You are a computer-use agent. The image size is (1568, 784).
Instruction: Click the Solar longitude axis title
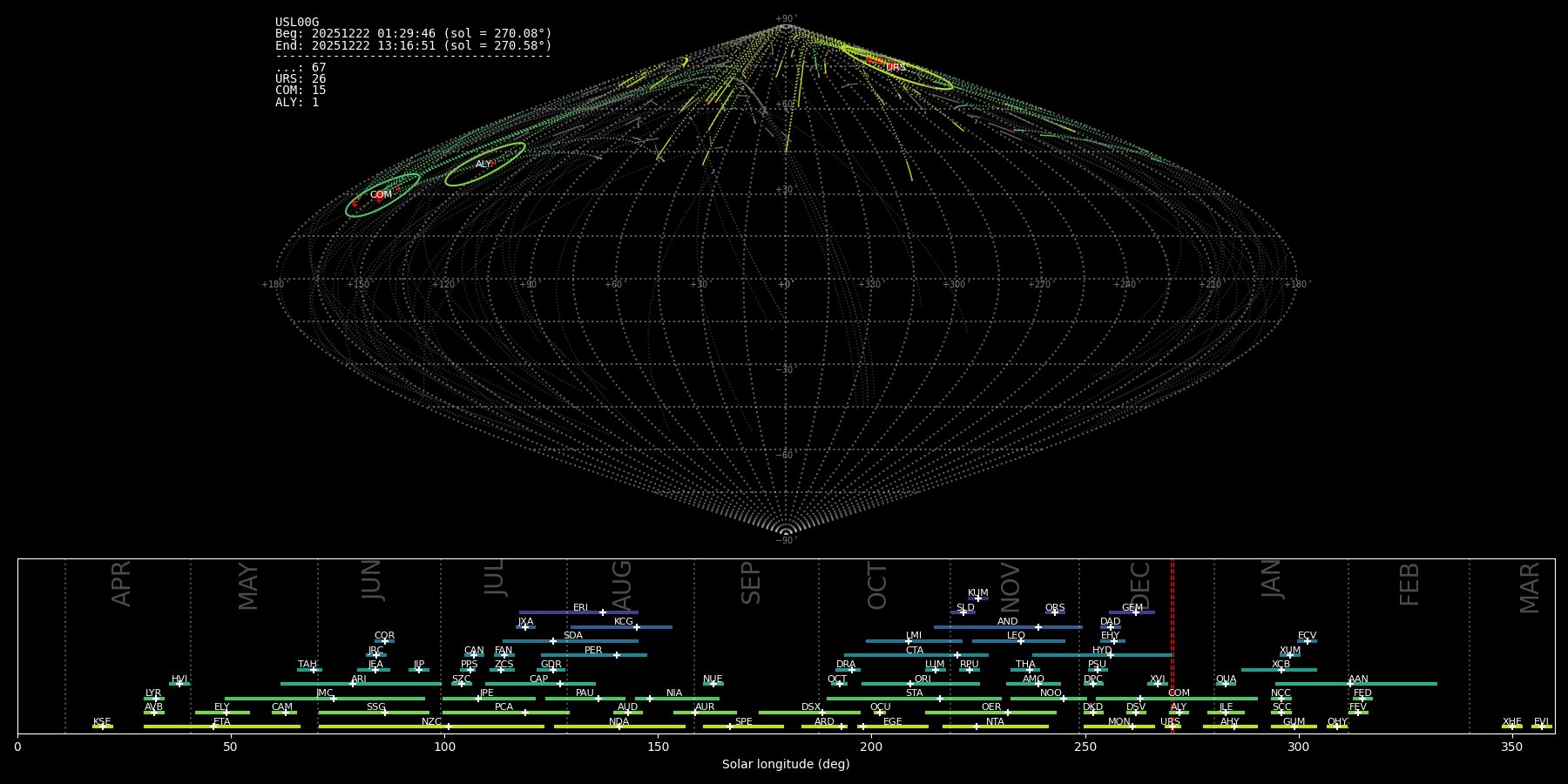pyautogui.click(x=786, y=764)
